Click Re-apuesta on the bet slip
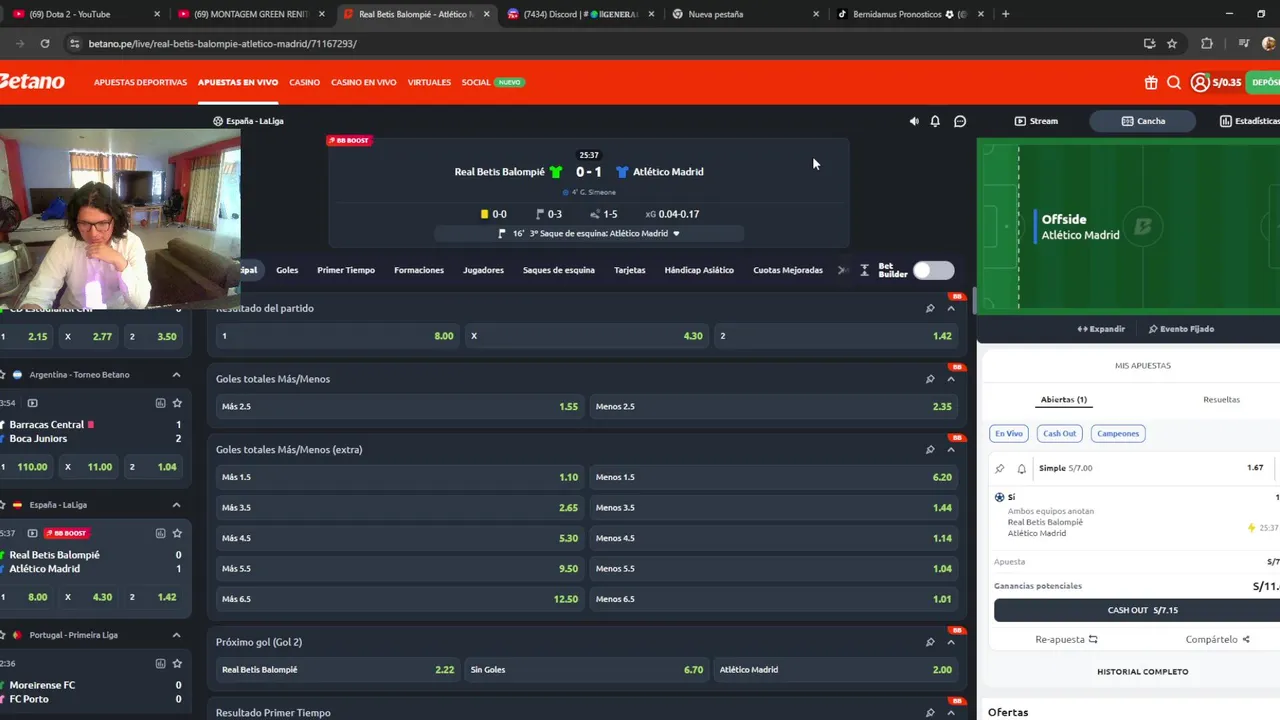The height and width of the screenshot is (720, 1280). pyautogui.click(x=1066, y=639)
